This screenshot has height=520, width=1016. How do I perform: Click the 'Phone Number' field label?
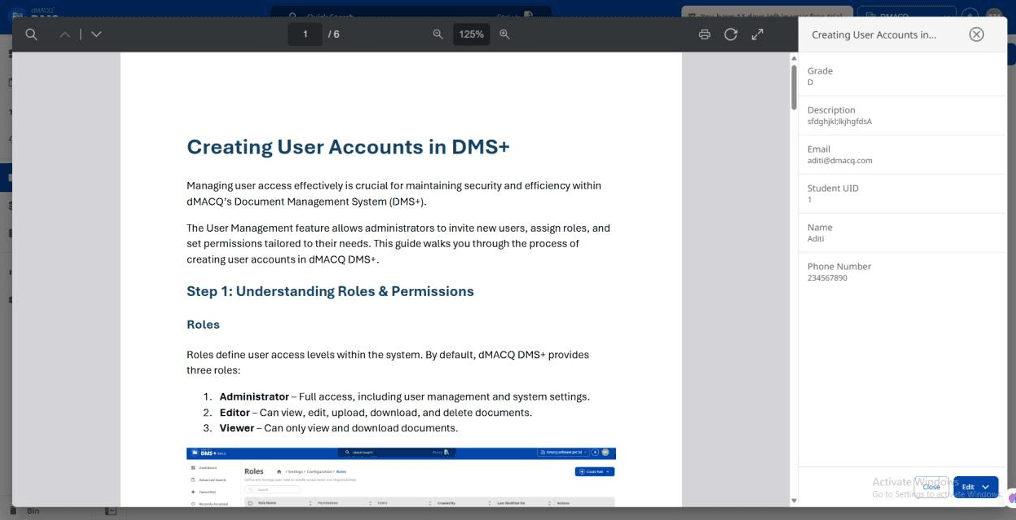[839, 267]
